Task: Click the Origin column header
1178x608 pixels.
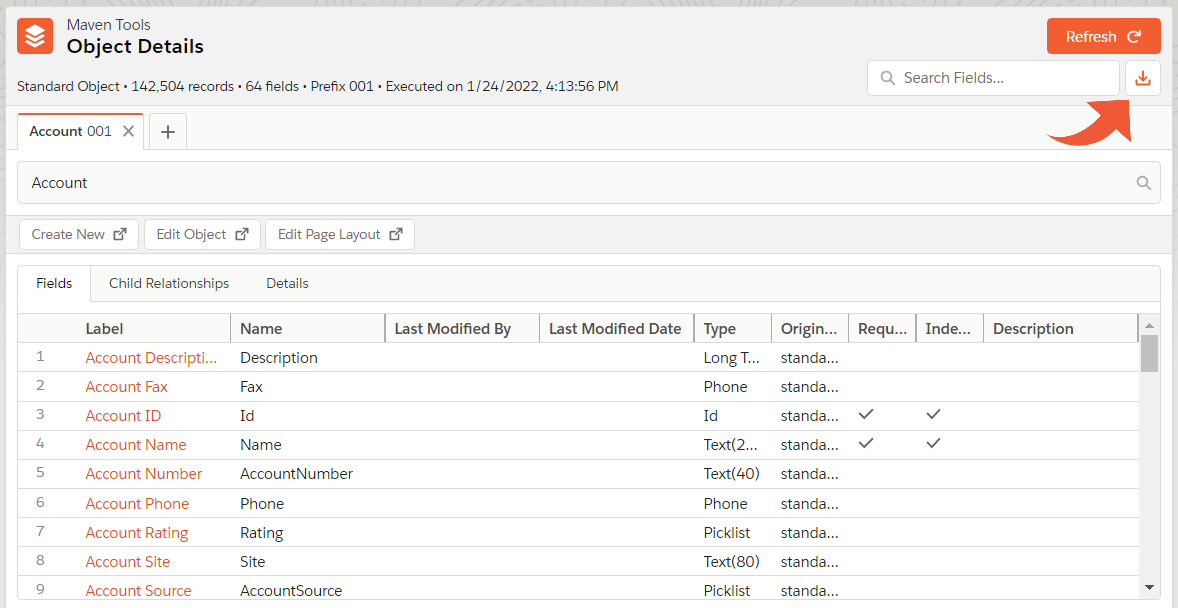Action: pyautogui.click(x=810, y=328)
